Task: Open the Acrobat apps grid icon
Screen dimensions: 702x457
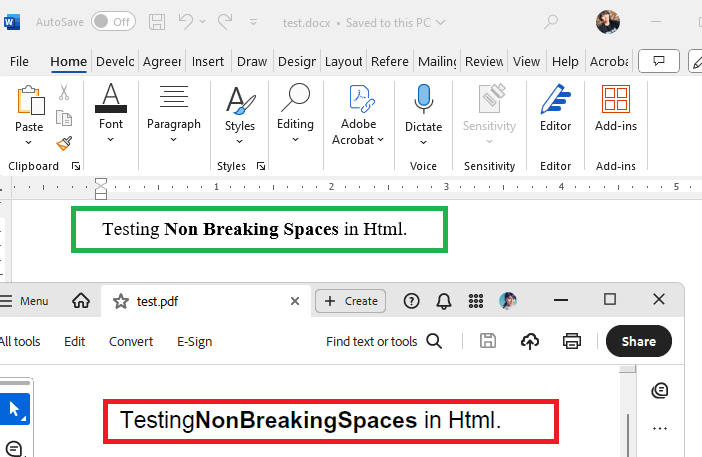Action: 475,301
